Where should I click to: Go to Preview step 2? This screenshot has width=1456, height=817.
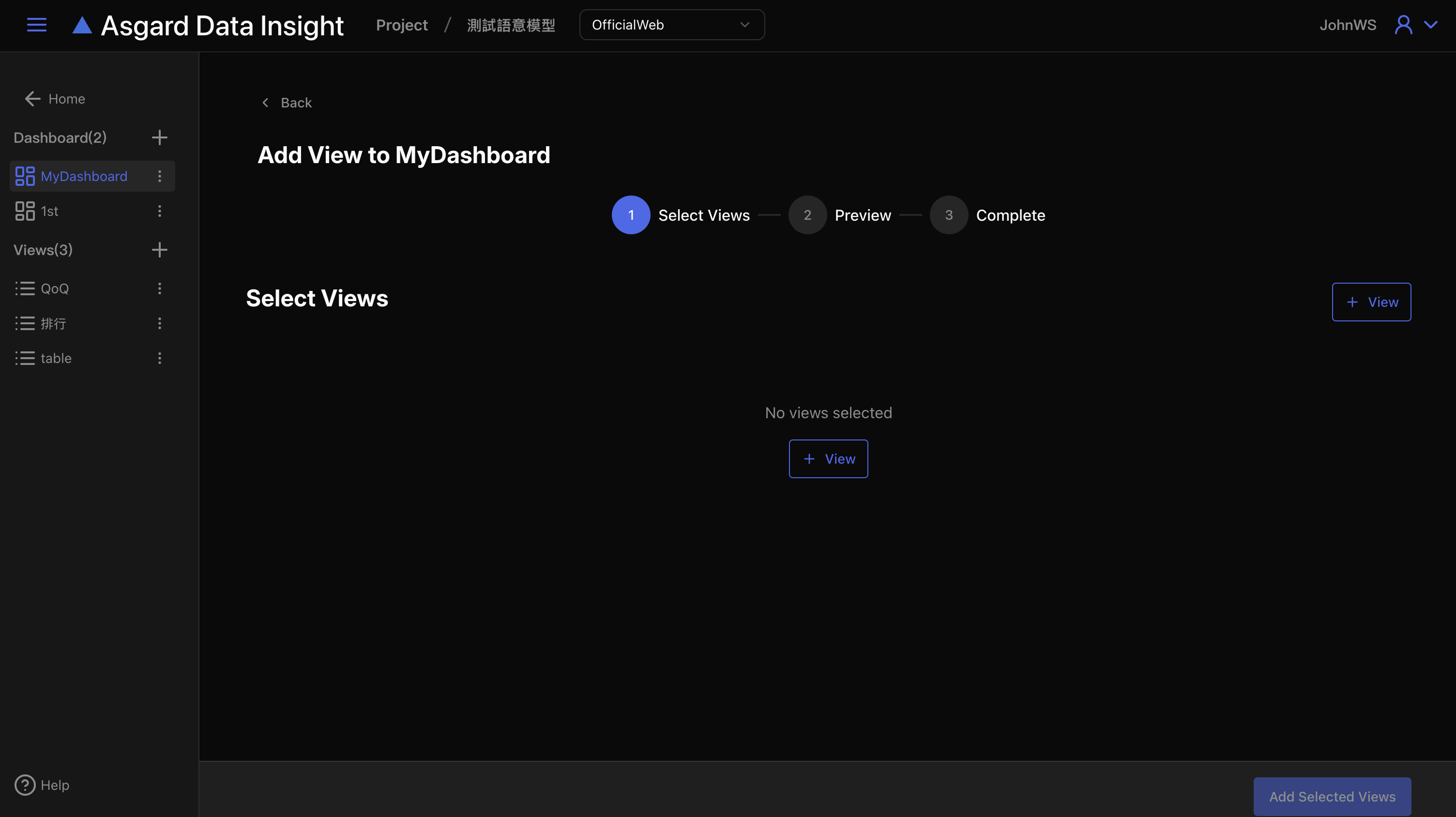click(807, 215)
